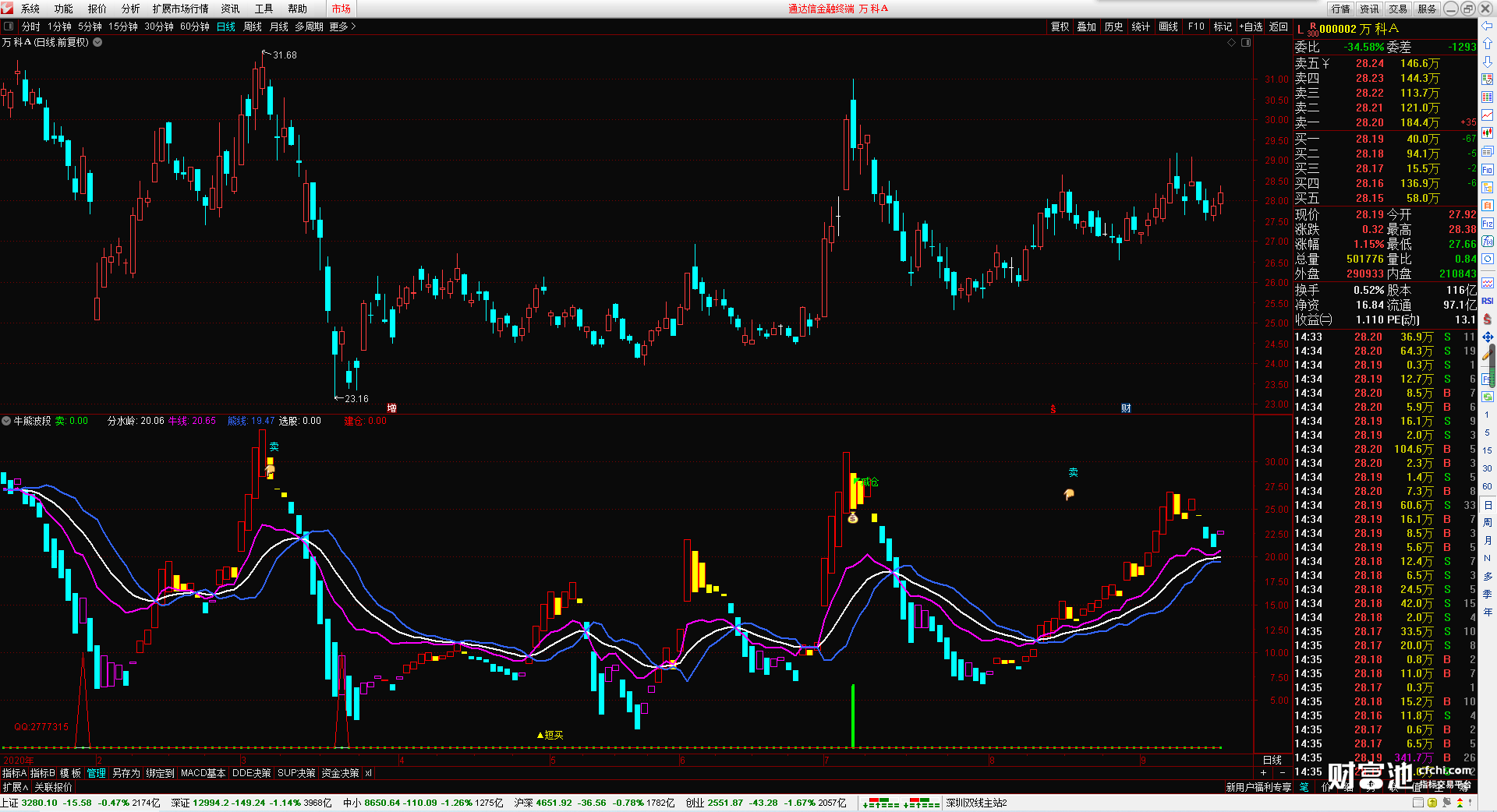
Task: Open dropdown beside 牛熊波段 indicator title
Action: pyautogui.click(x=6, y=421)
